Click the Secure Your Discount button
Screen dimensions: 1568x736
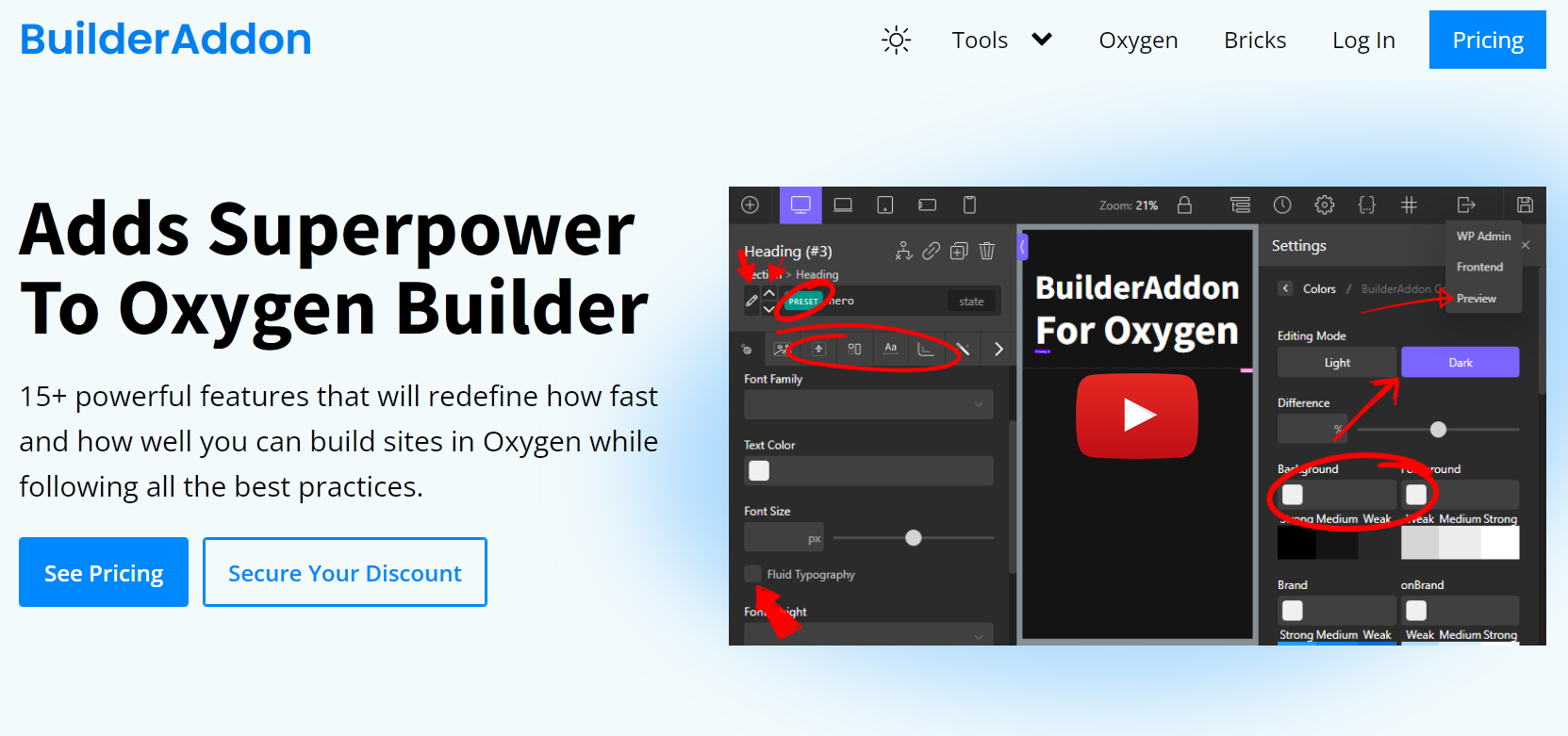point(345,573)
